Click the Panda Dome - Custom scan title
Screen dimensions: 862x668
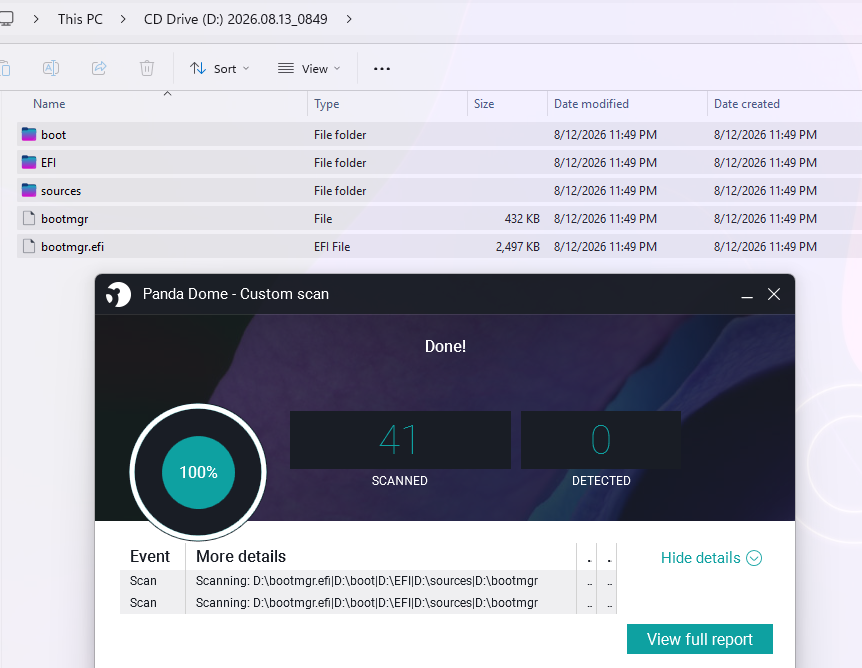tap(236, 294)
